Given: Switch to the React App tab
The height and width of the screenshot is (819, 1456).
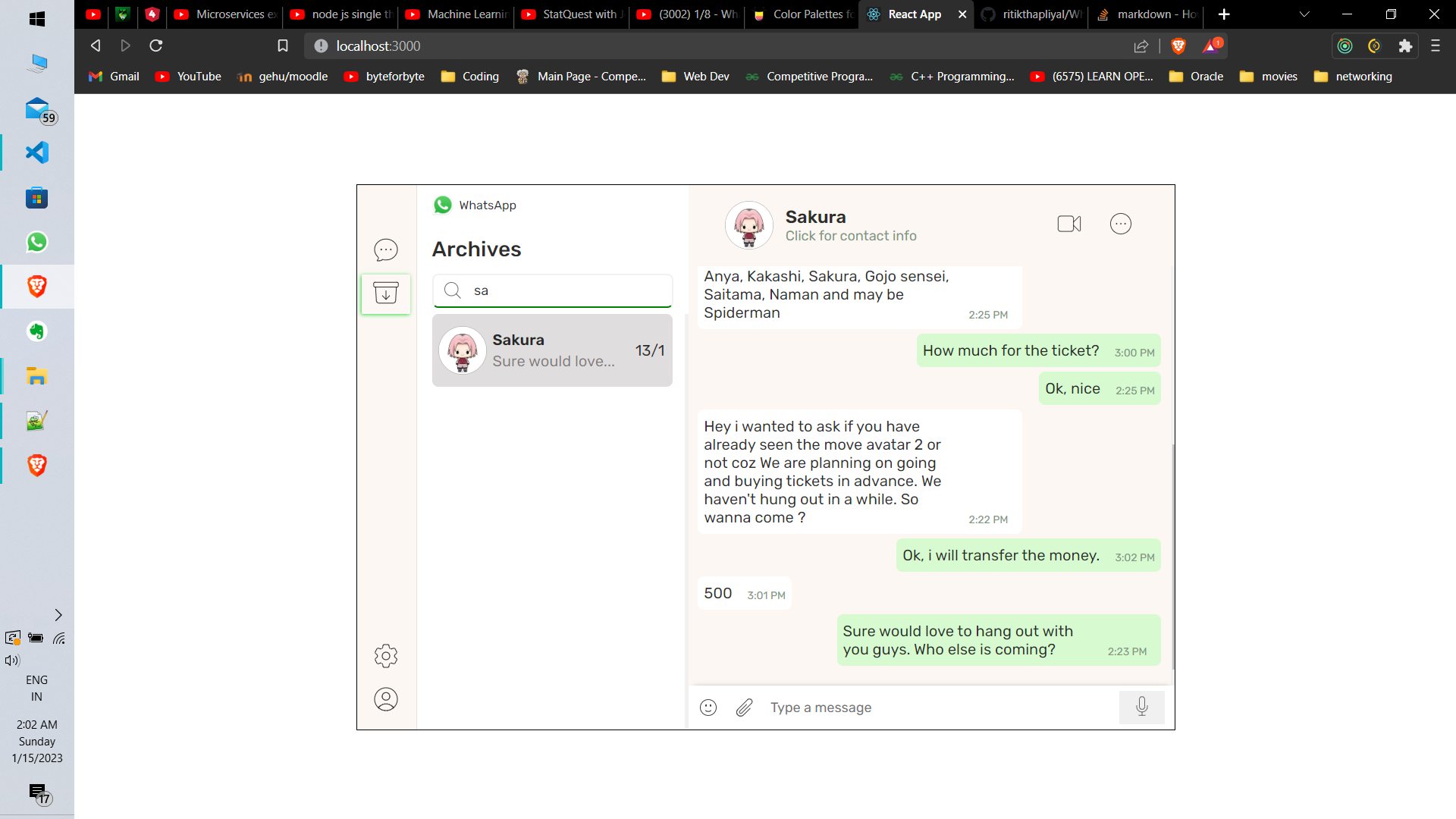Looking at the screenshot, I should (x=915, y=14).
